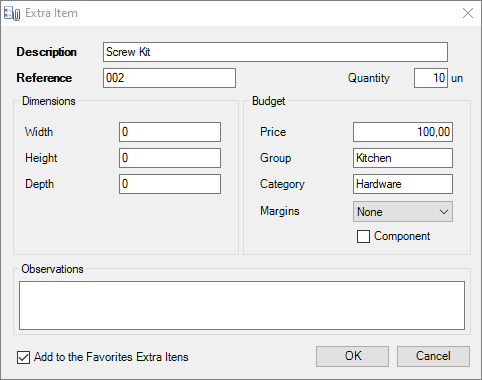The width and height of the screenshot is (482, 380).
Task: Enable the Component checkbox
Action: click(x=363, y=237)
